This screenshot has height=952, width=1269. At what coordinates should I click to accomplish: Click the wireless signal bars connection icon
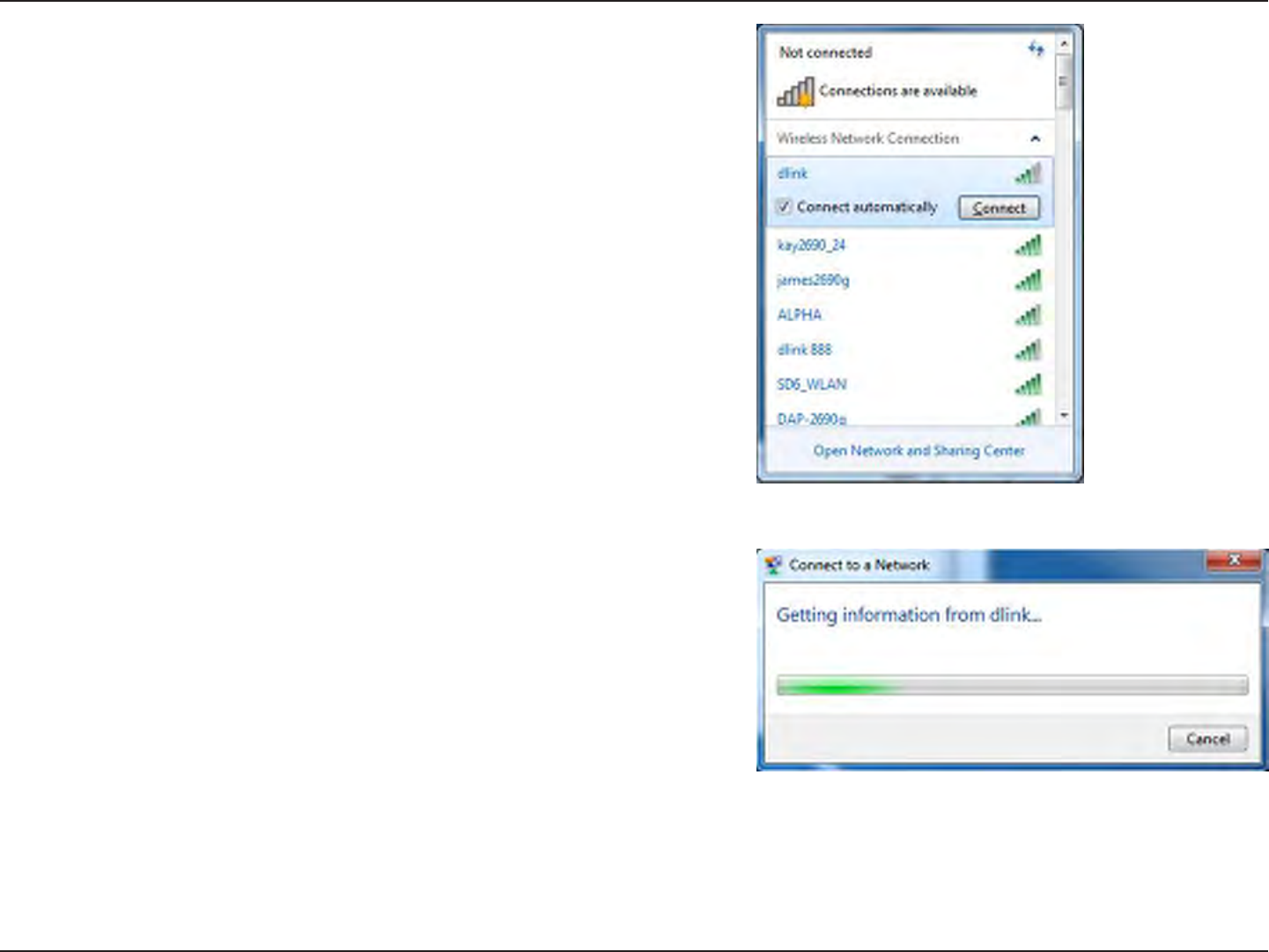click(x=795, y=92)
